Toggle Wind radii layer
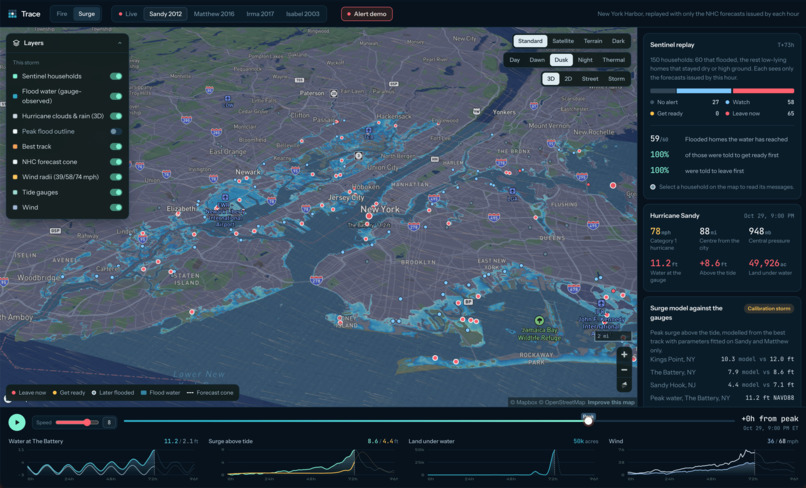This screenshot has height=488, width=806. point(116,177)
